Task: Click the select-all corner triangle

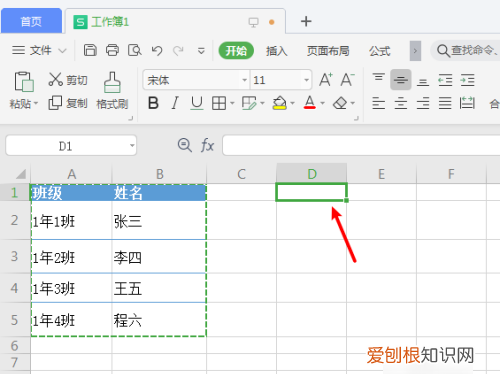Action: (x=20, y=174)
